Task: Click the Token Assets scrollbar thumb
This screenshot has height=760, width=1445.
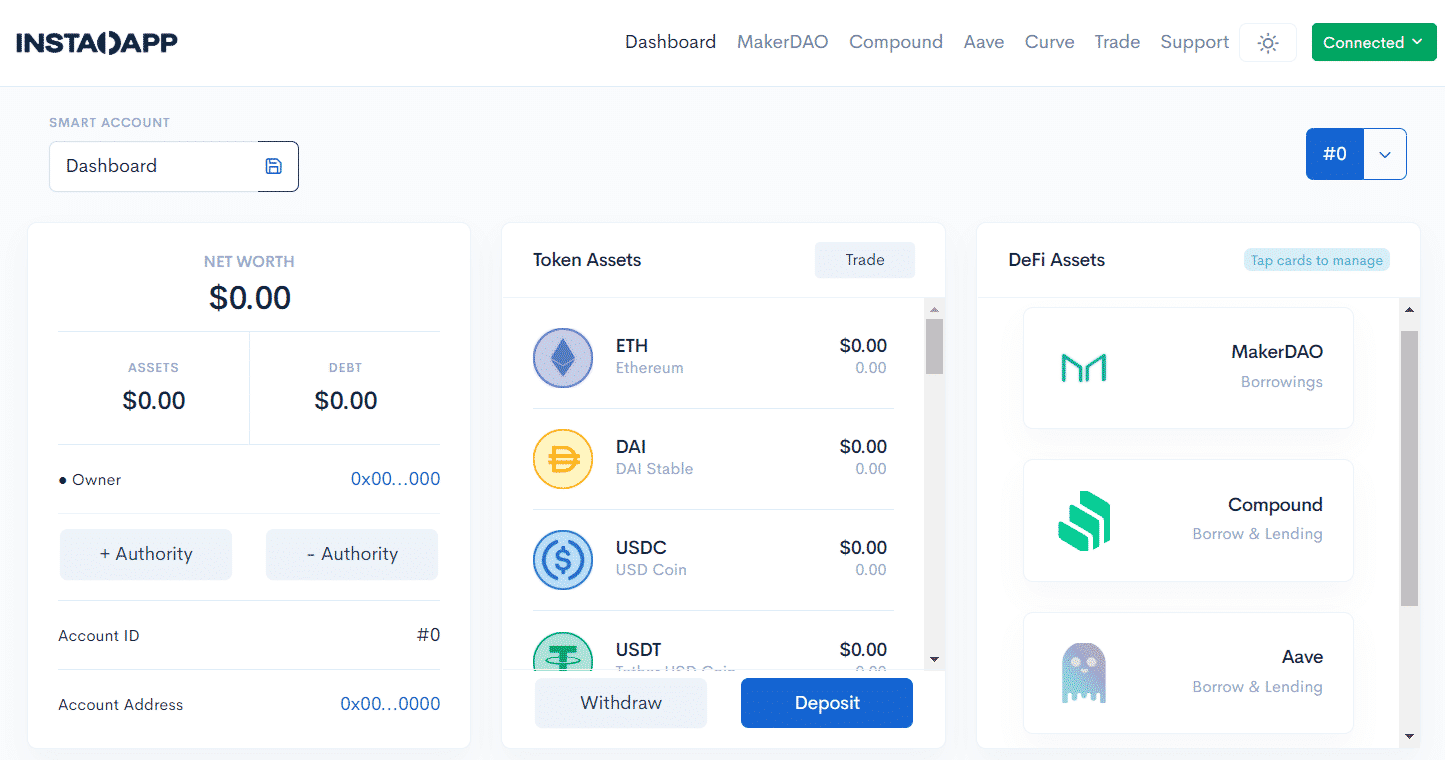Action: [935, 346]
